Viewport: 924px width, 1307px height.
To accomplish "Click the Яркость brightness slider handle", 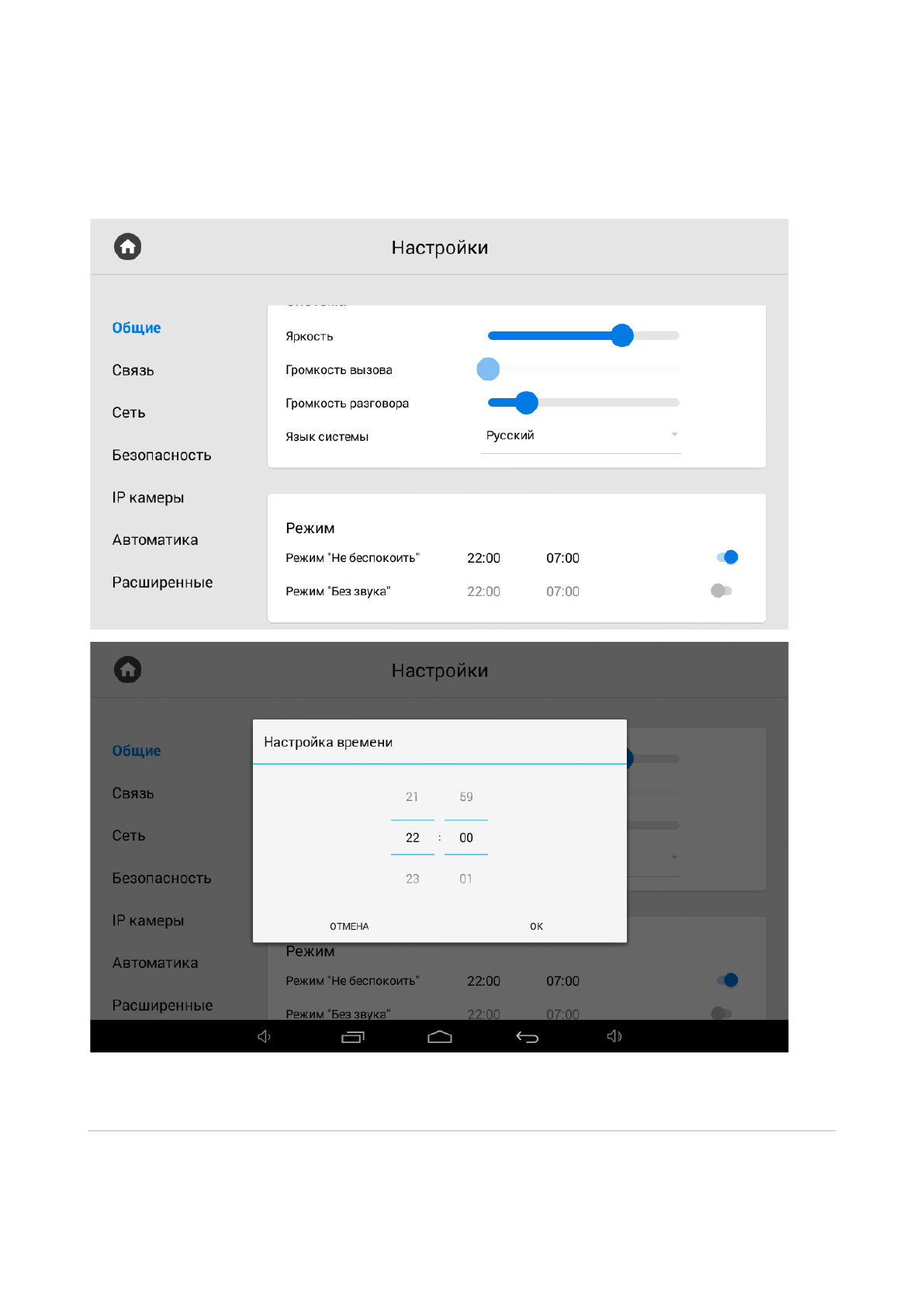I will click(x=621, y=335).
